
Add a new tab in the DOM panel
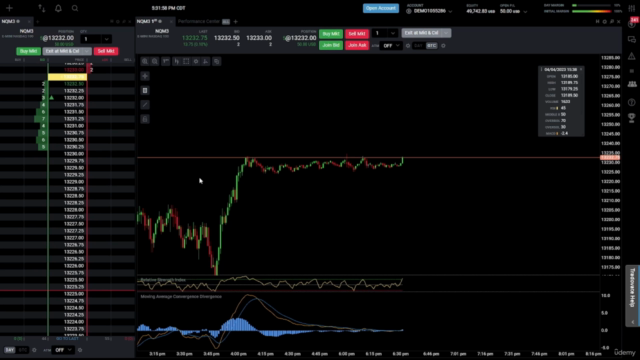click(x=38, y=21)
